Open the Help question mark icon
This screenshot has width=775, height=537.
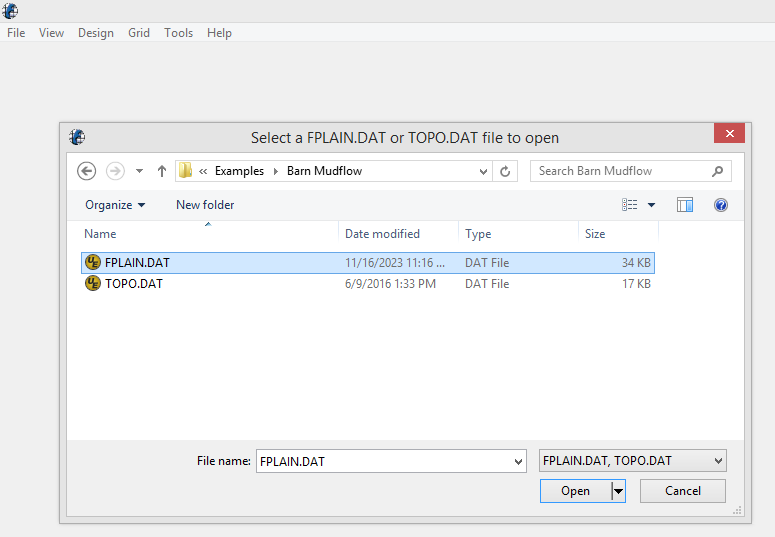pyautogui.click(x=720, y=205)
